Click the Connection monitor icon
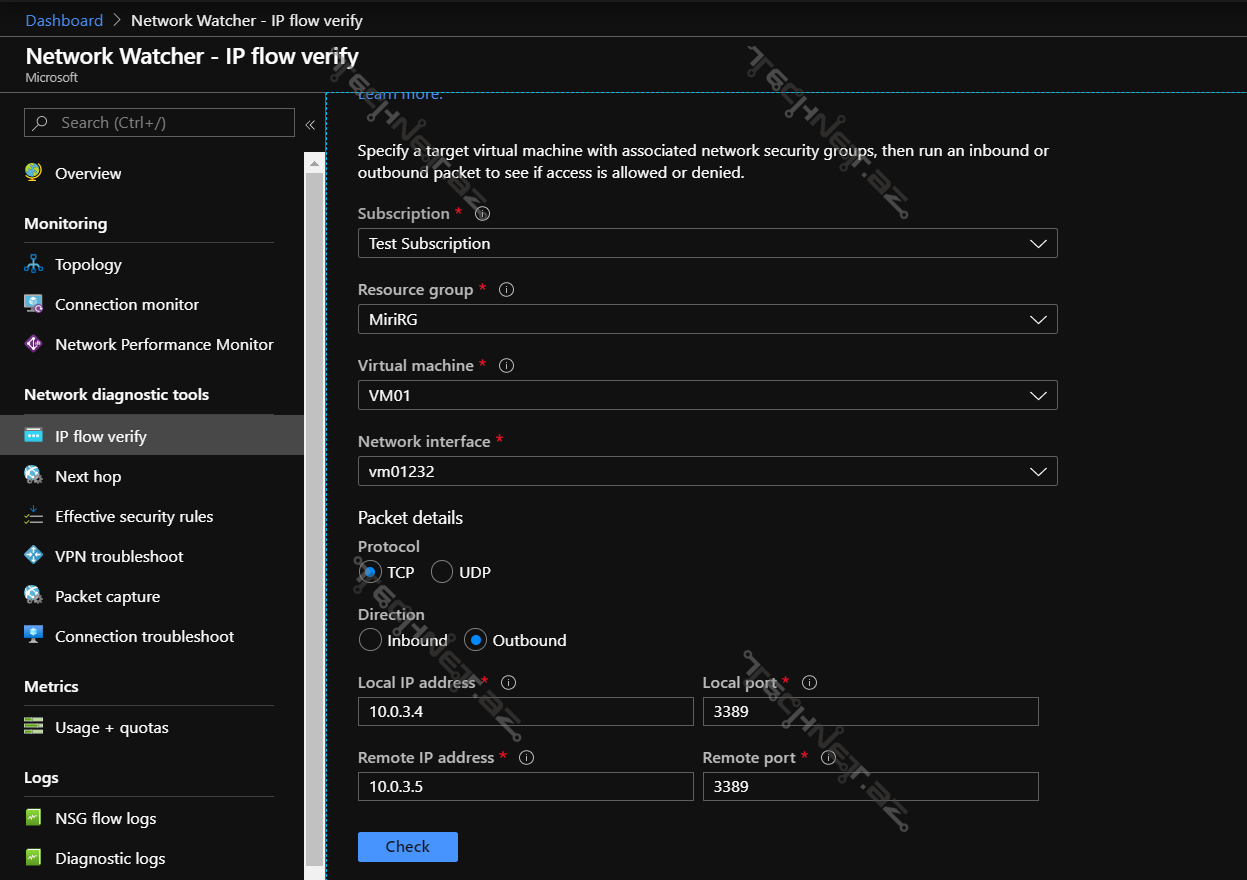 coord(34,304)
